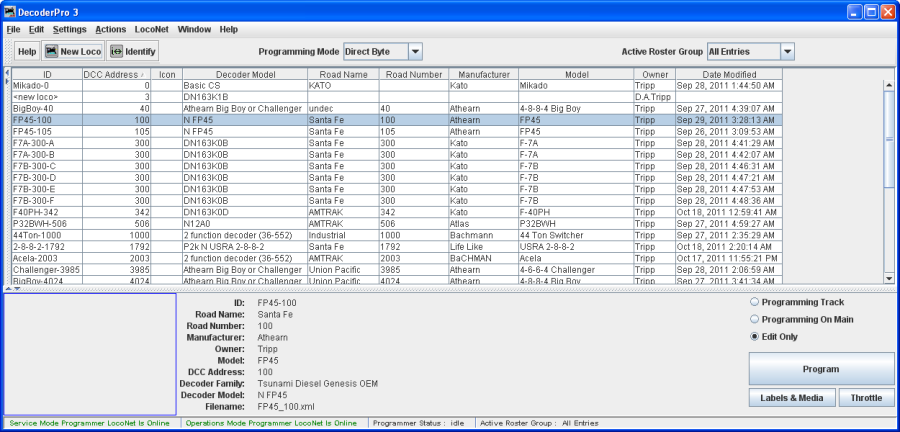Click the Labels & Media button
900x432 pixels.
click(791, 398)
